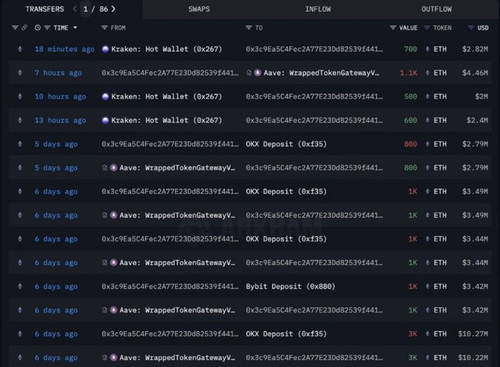Open the '18 minutes ago' transaction link
Viewport: 500px width, 367px height.
tap(65, 49)
